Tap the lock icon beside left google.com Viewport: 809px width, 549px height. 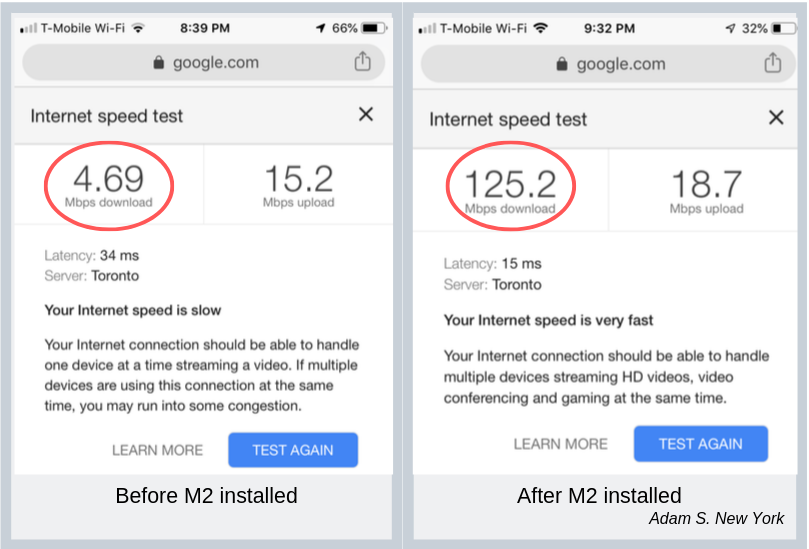tap(158, 62)
